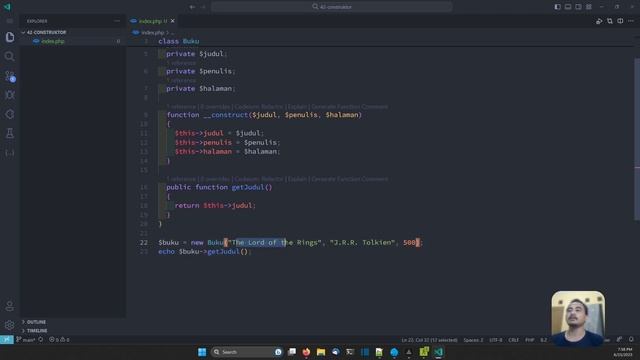Click the __construct function name
Viewport: 640px width, 360px height.
225,115
